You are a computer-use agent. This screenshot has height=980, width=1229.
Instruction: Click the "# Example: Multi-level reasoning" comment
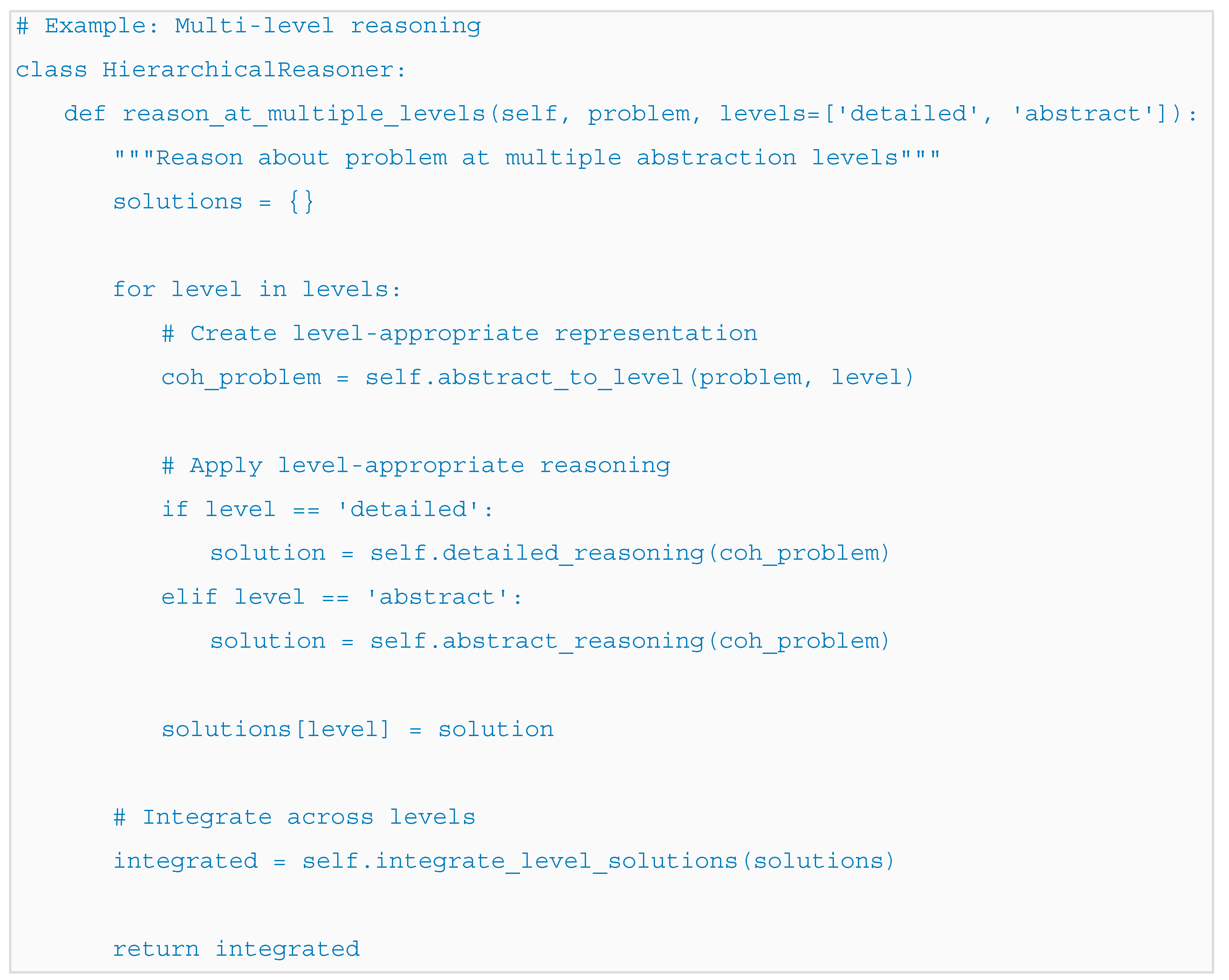pos(249,26)
